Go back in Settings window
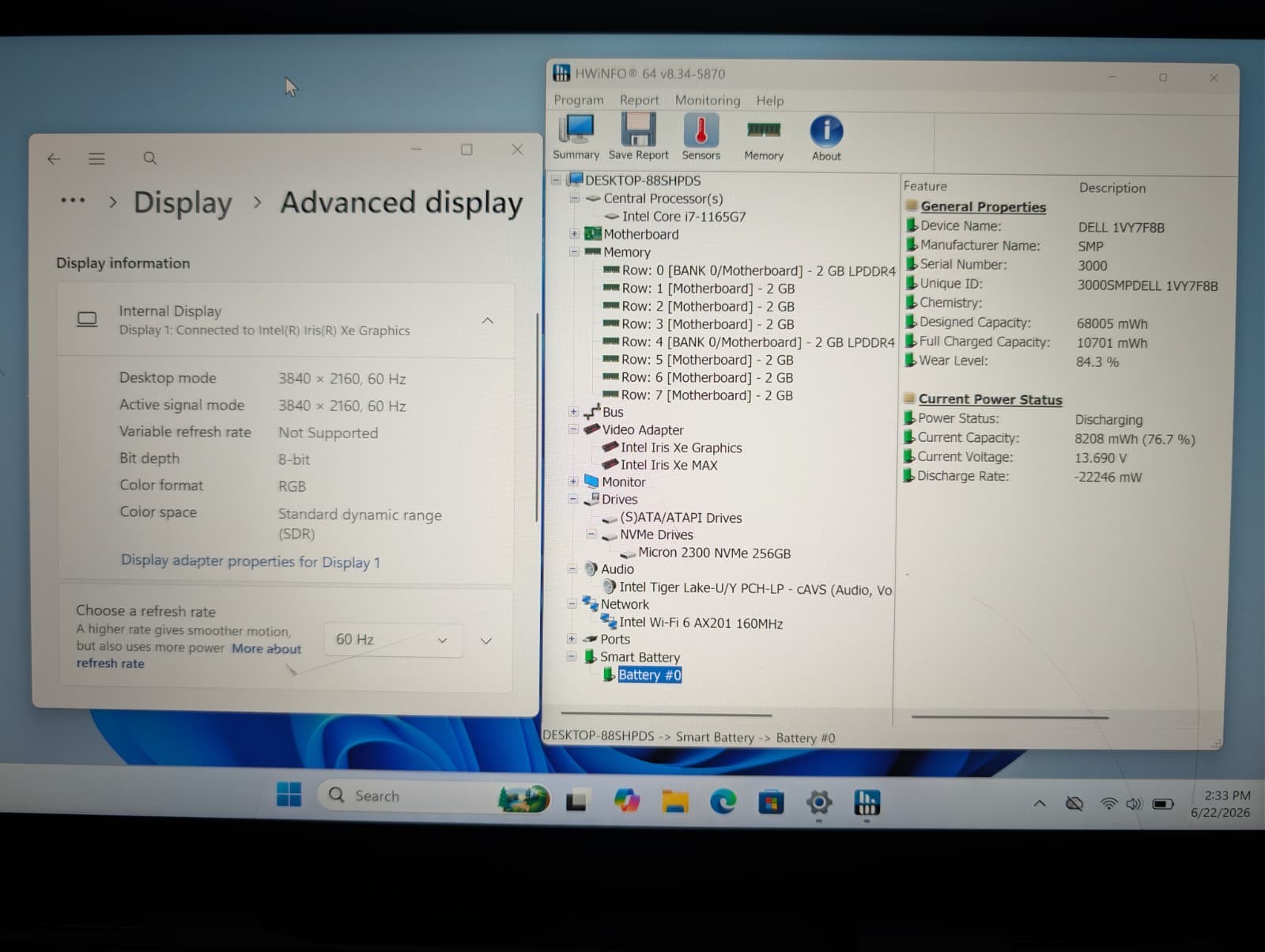The width and height of the screenshot is (1265, 952). (x=54, y=159)
